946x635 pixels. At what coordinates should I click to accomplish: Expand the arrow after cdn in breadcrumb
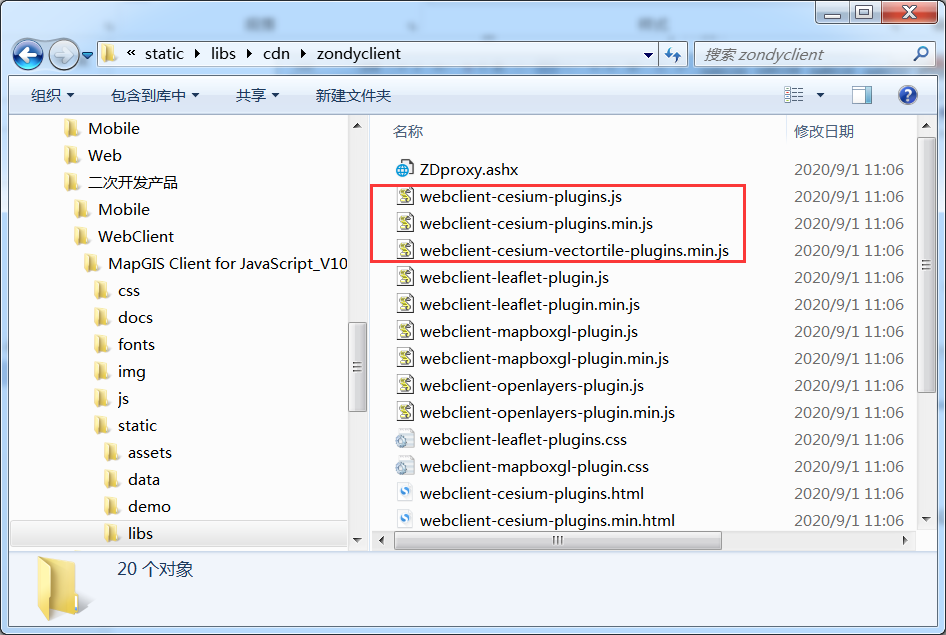[x=303, y=54]
